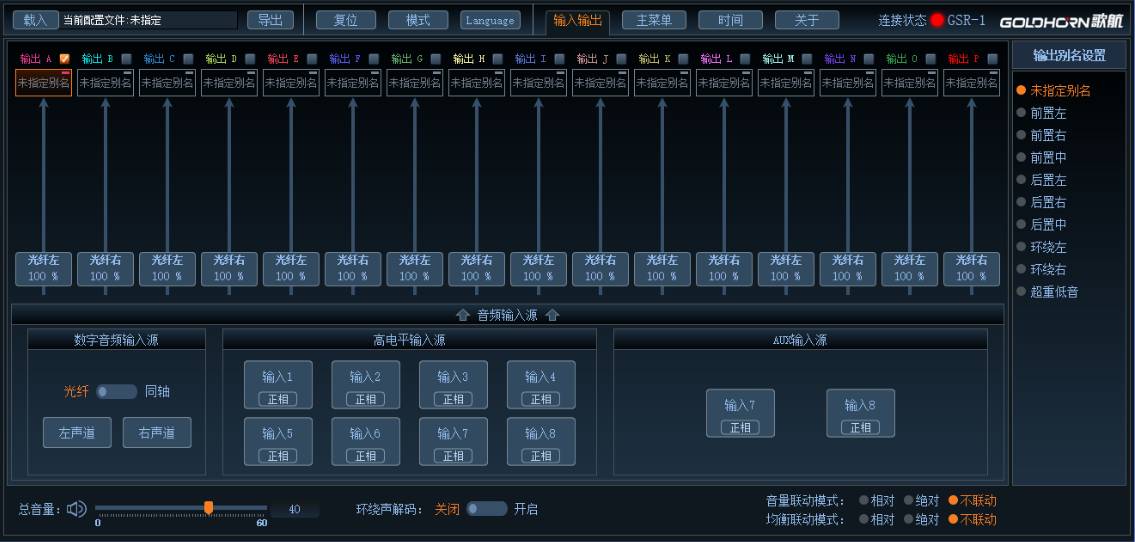
Task: Switch to the 主菜单 tab
Action: click(654, 20)
